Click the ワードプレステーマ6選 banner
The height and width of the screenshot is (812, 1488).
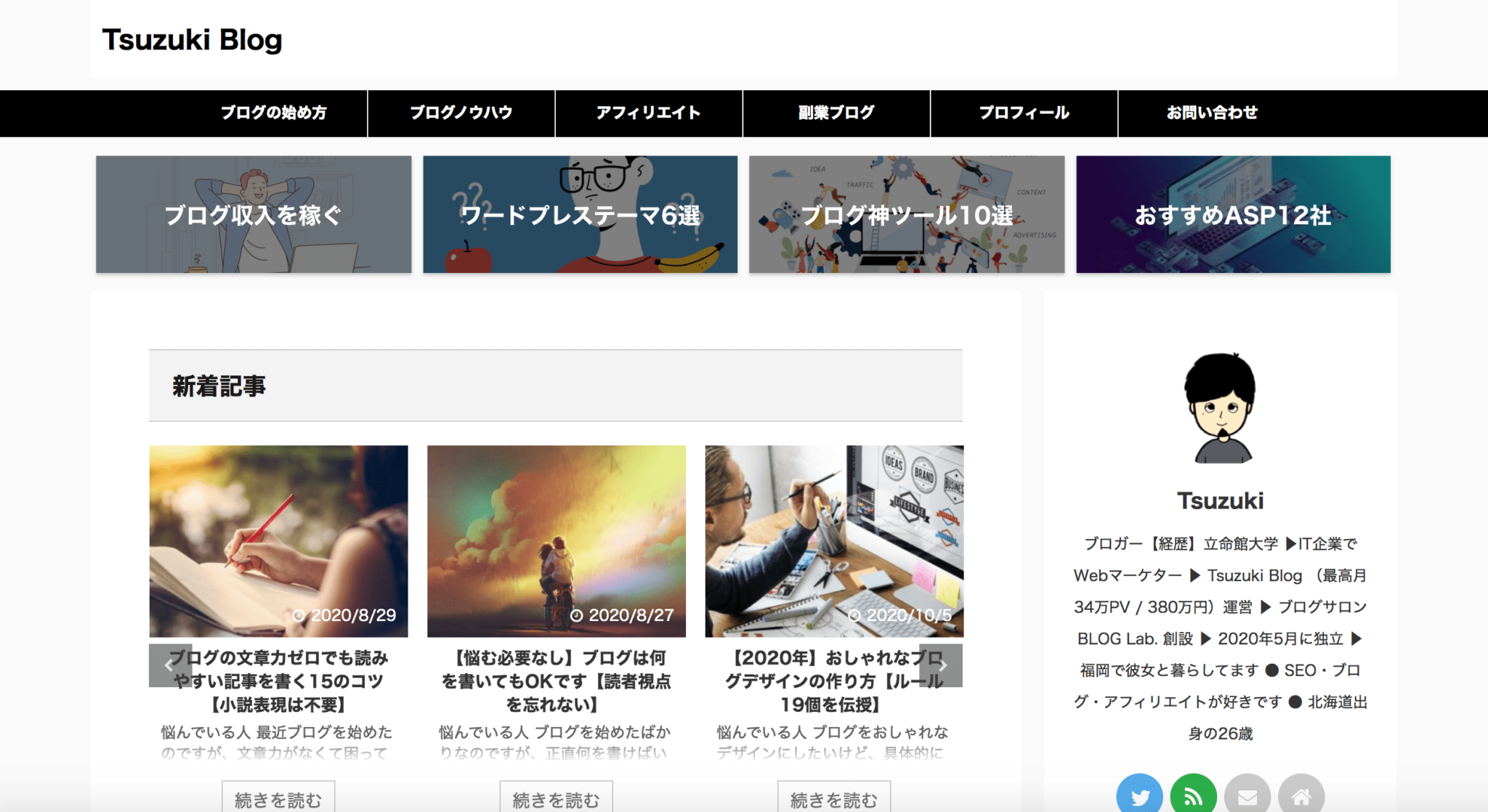[581, 214]
